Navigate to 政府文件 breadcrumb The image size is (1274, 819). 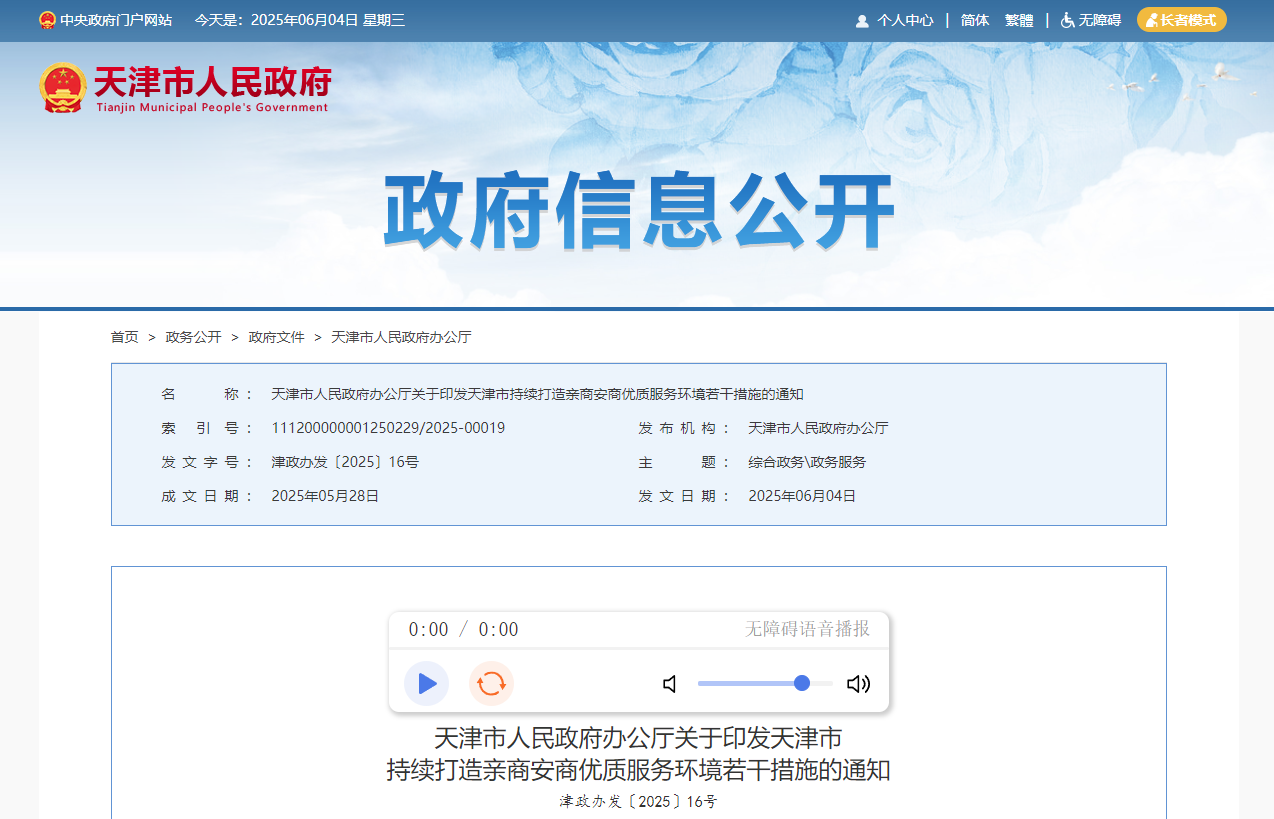(276, 337)
